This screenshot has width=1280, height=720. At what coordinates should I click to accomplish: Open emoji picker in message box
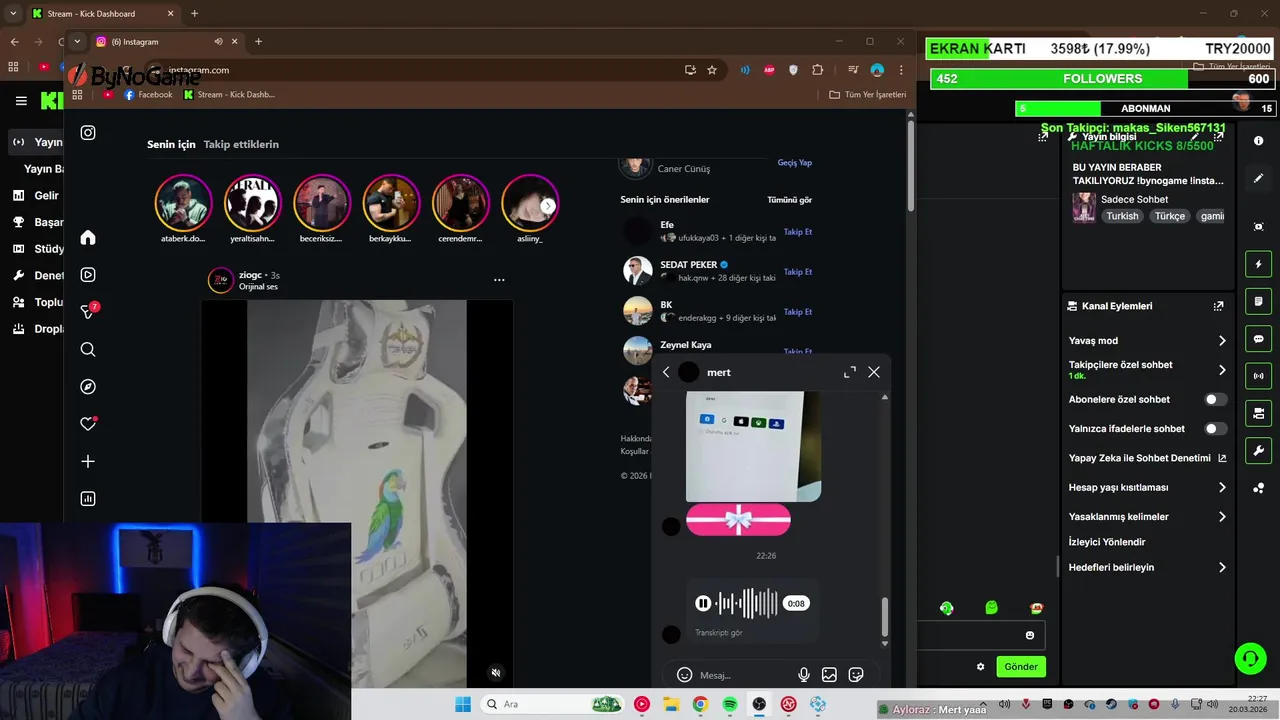pos(684,675)
